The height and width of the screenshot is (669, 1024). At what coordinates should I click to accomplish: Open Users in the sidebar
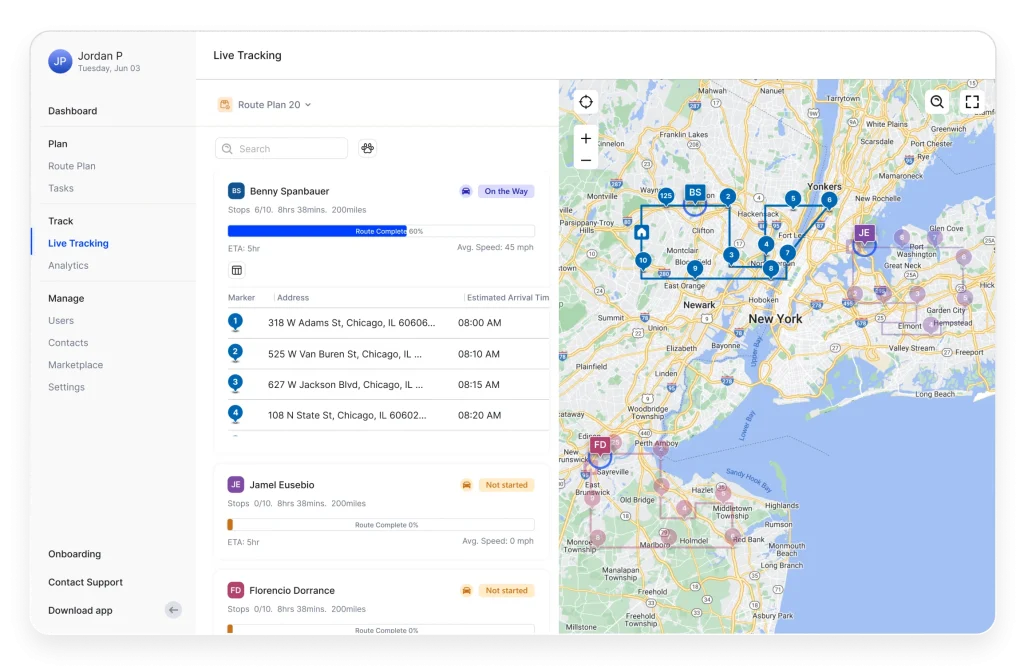pos(61,320)
